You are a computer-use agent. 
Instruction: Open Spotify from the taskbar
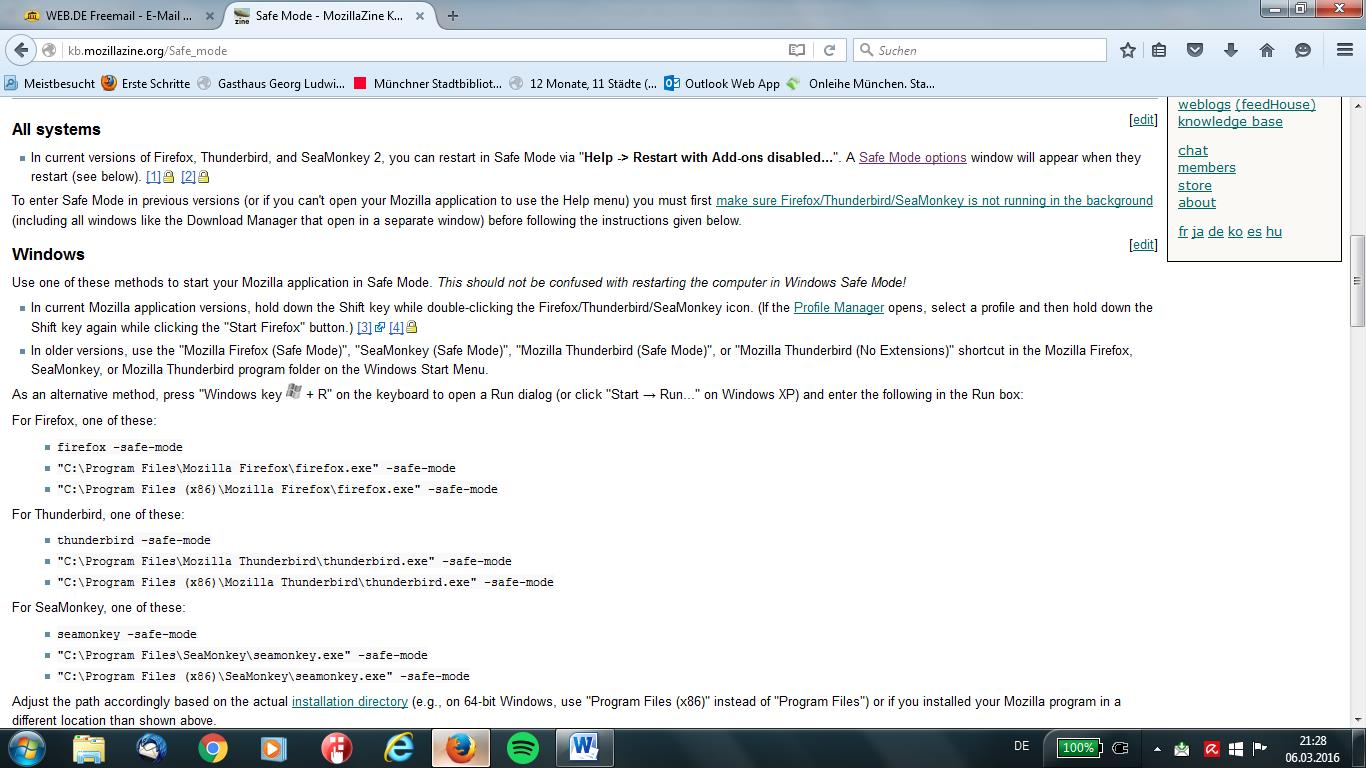[523, 748]
